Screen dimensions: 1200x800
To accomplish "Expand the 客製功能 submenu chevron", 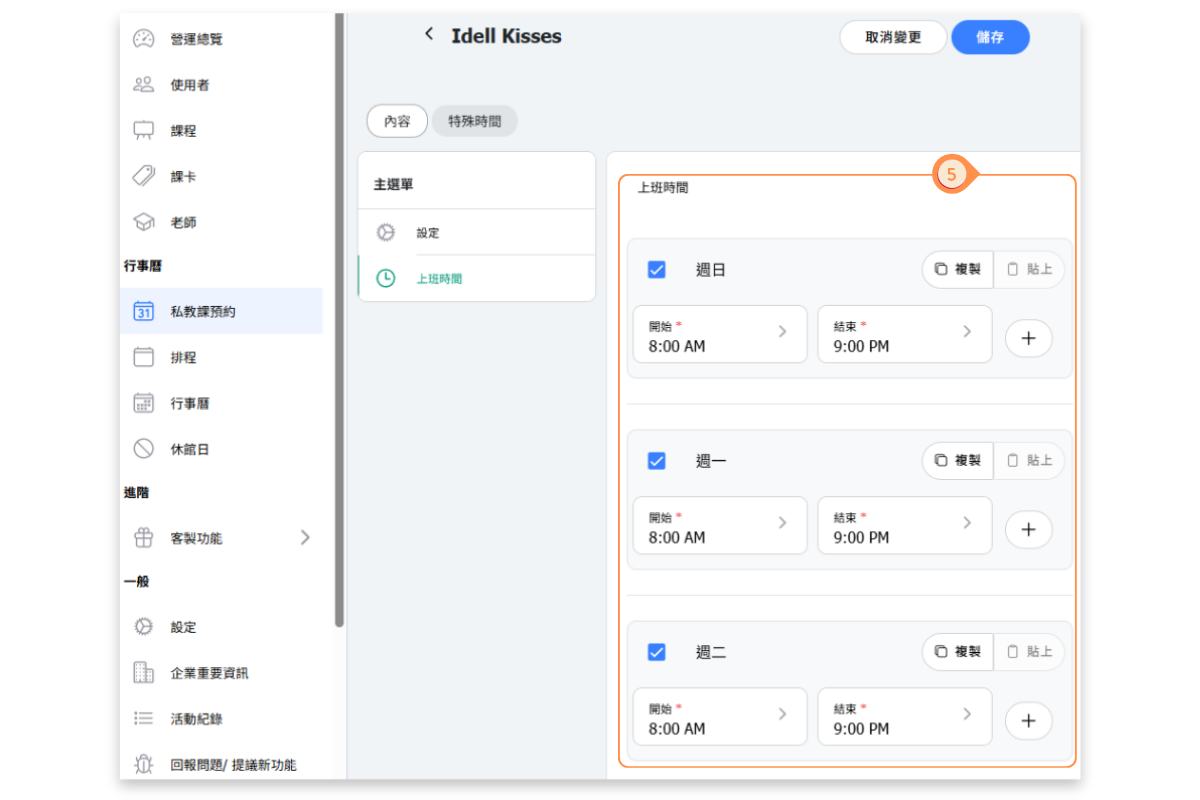I will tap(305, 538).
